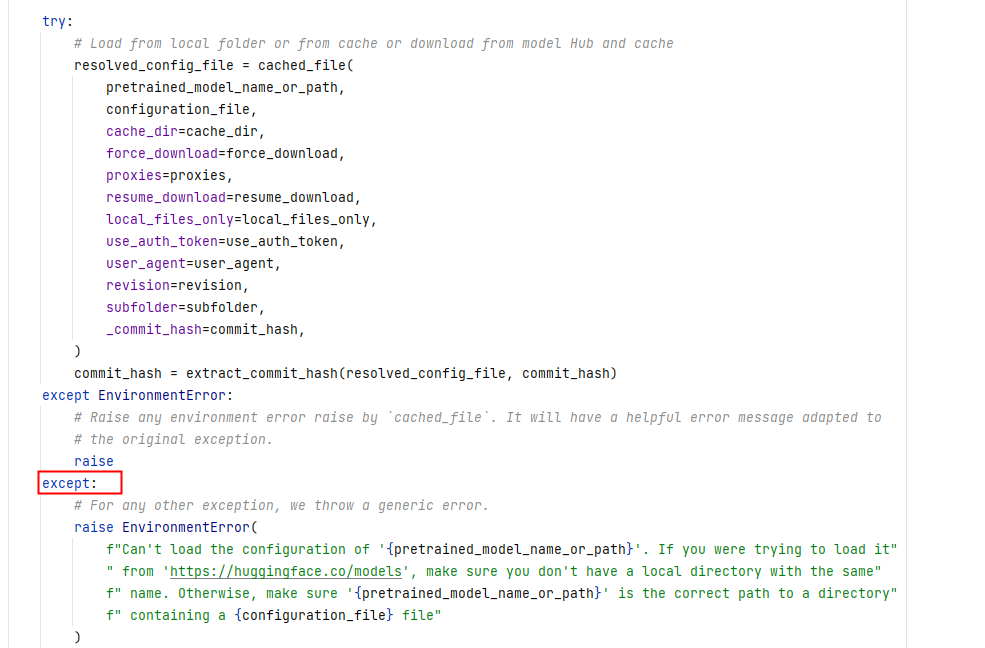Click string line "Can't load the configuration of"

tap(502, 549)
